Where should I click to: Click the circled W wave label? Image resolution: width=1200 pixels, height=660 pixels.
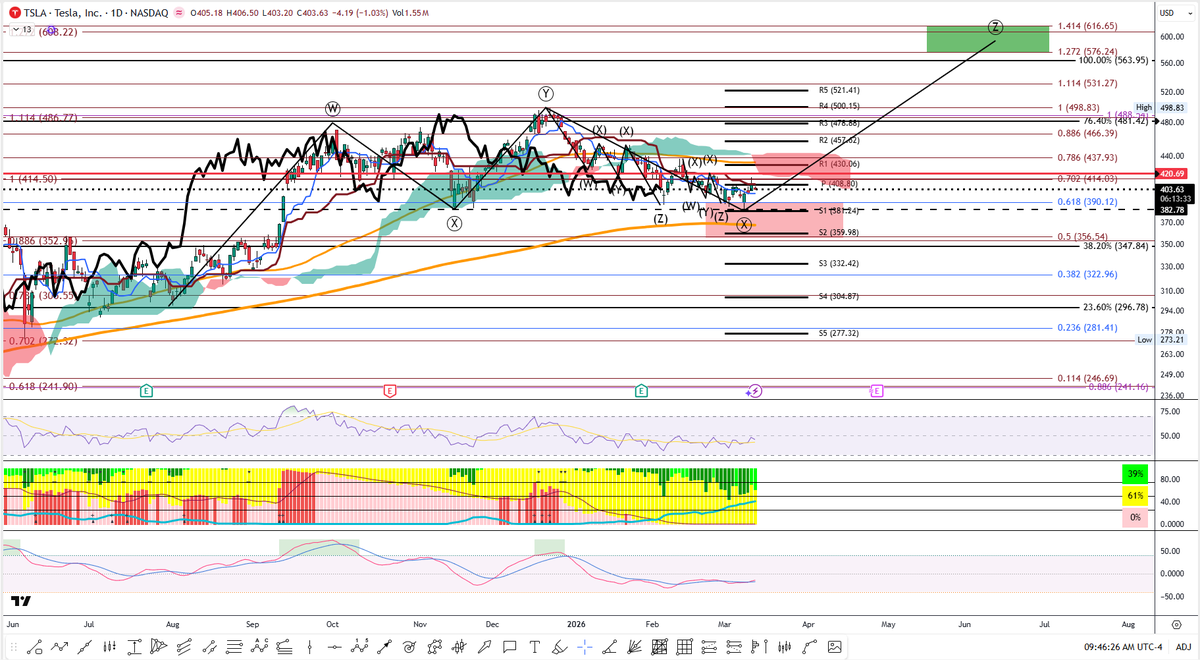point(332,108)
